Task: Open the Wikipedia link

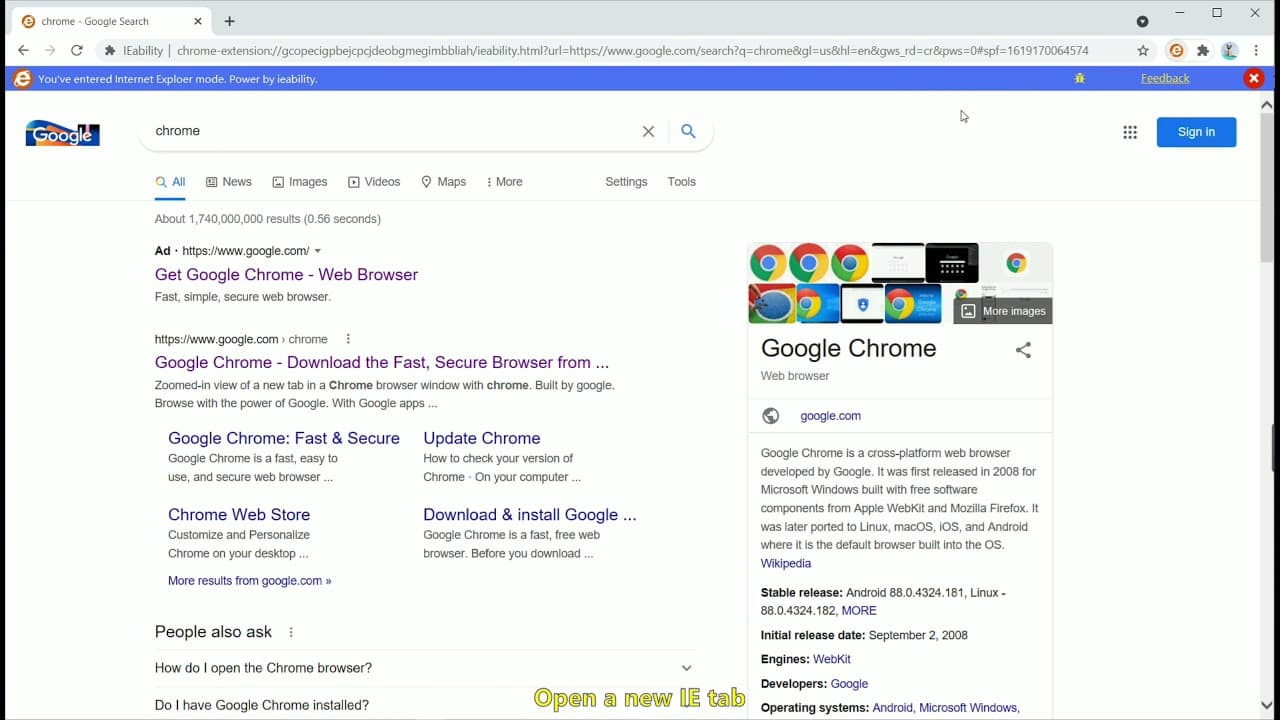Action: tap(786, 563)
